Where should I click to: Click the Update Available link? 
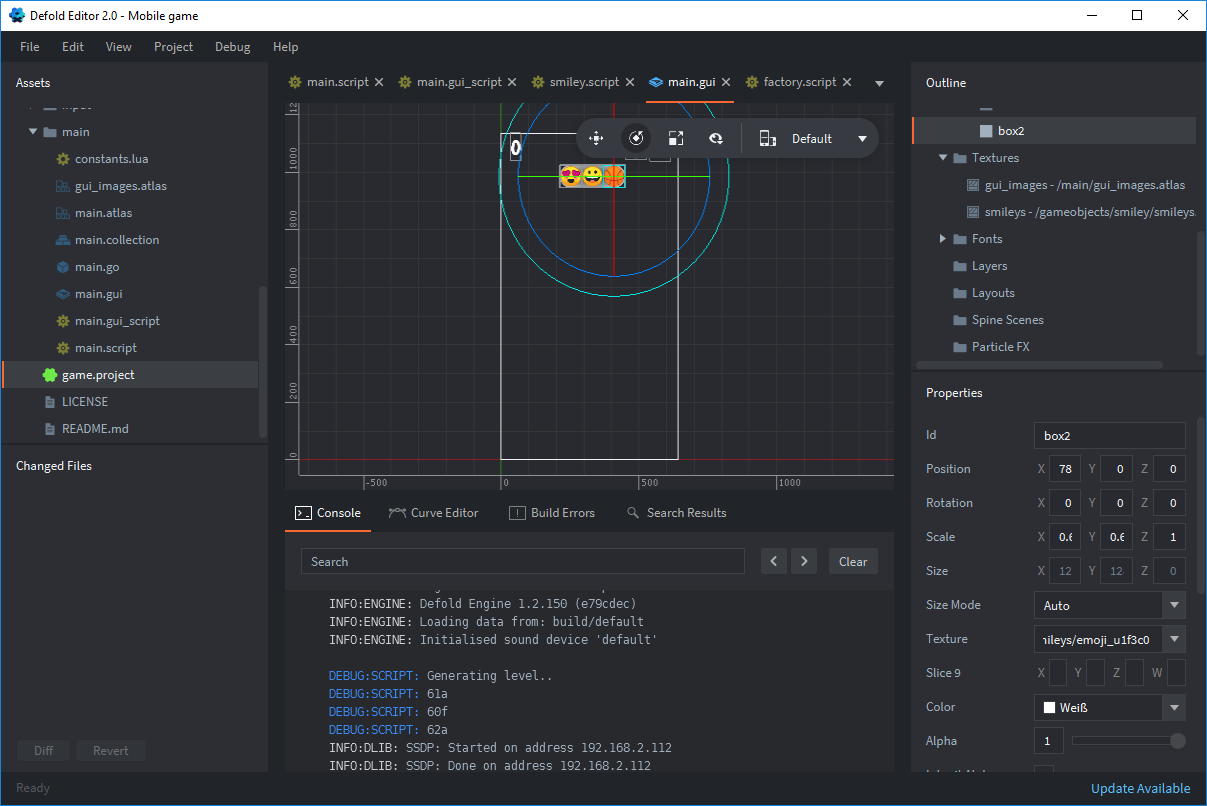click(x=1140, y=789)
